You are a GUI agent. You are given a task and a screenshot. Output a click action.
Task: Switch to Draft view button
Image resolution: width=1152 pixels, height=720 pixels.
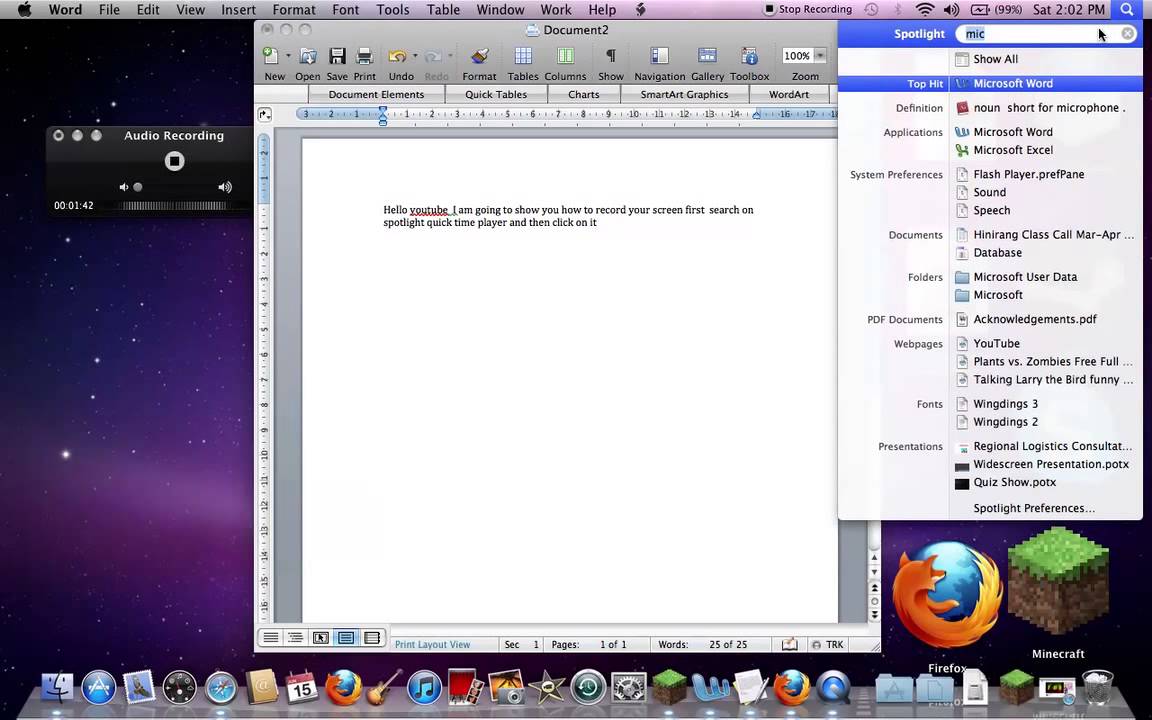[x=270, y=638]
